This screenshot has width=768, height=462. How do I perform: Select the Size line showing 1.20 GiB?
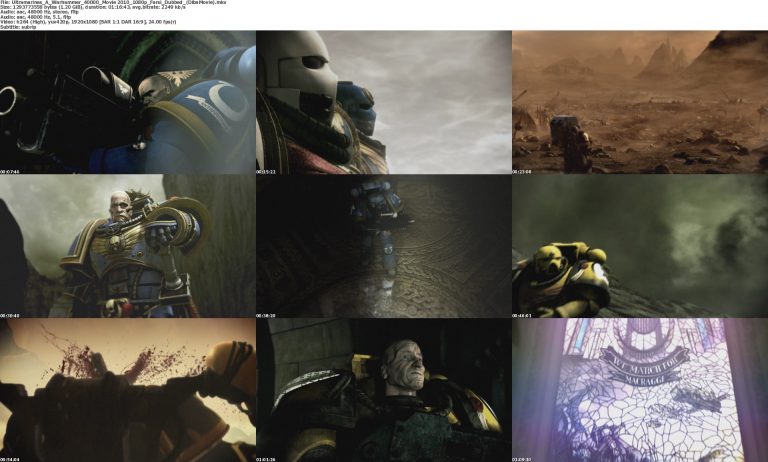(93, 7)
